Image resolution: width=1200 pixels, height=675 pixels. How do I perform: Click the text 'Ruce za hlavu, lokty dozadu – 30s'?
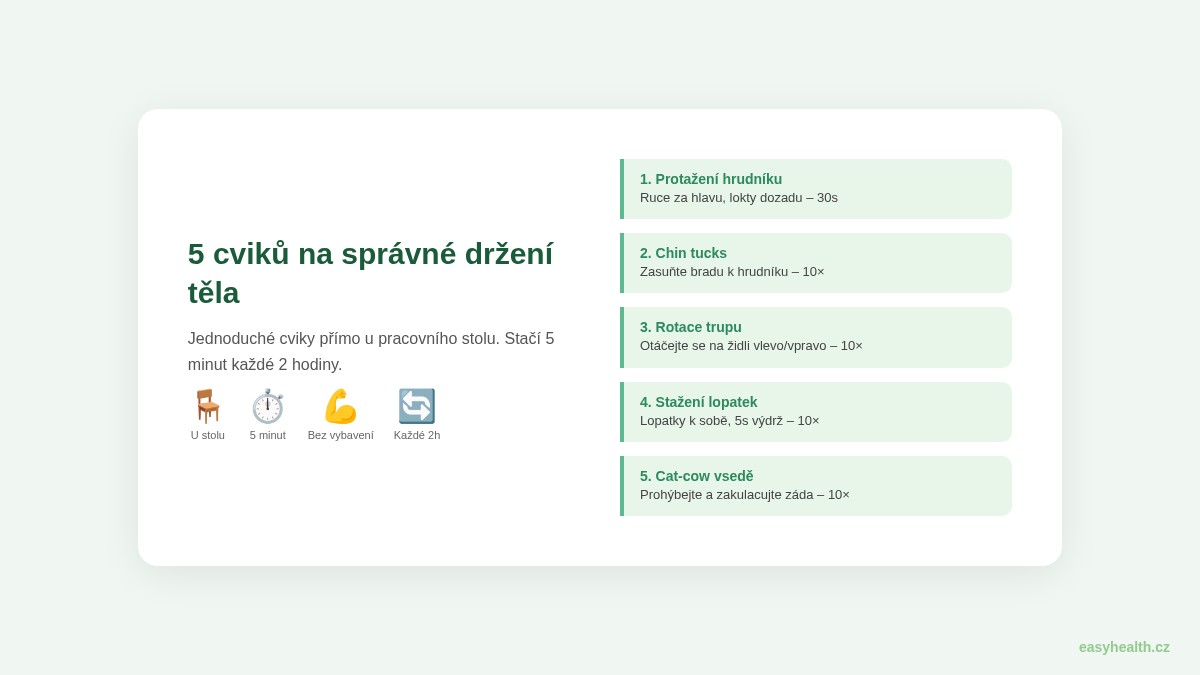pos(739,197)
